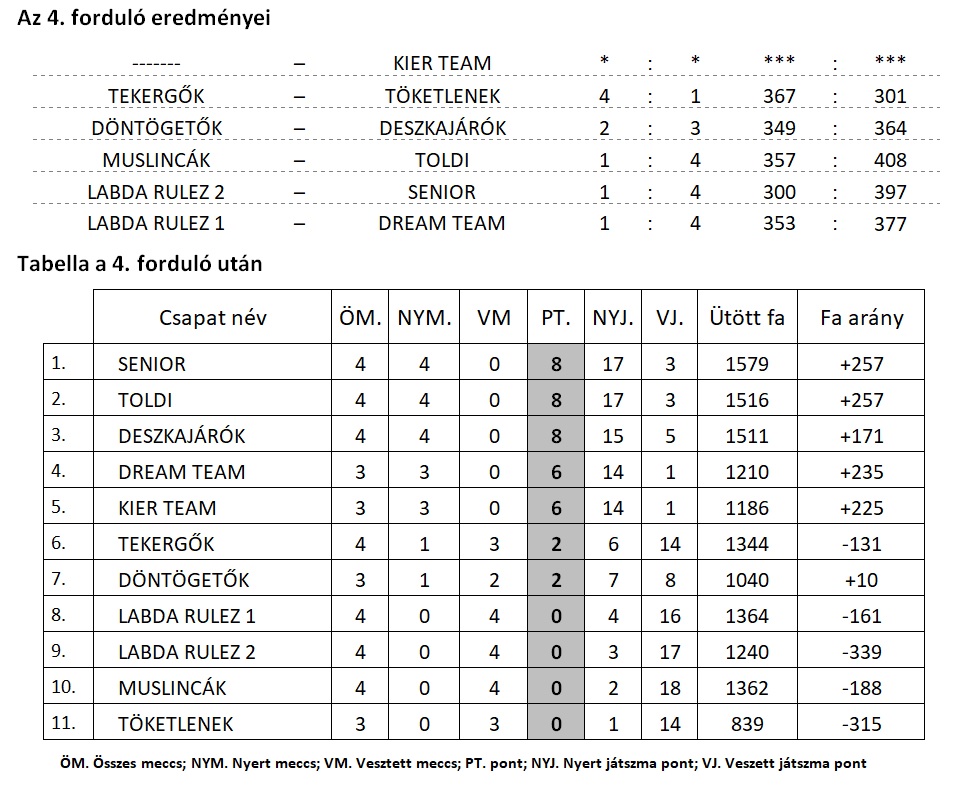The height and width of the screenshot is (785, 962).
Task: Click the abbreviation legend below the table
Action: point(460,763)
